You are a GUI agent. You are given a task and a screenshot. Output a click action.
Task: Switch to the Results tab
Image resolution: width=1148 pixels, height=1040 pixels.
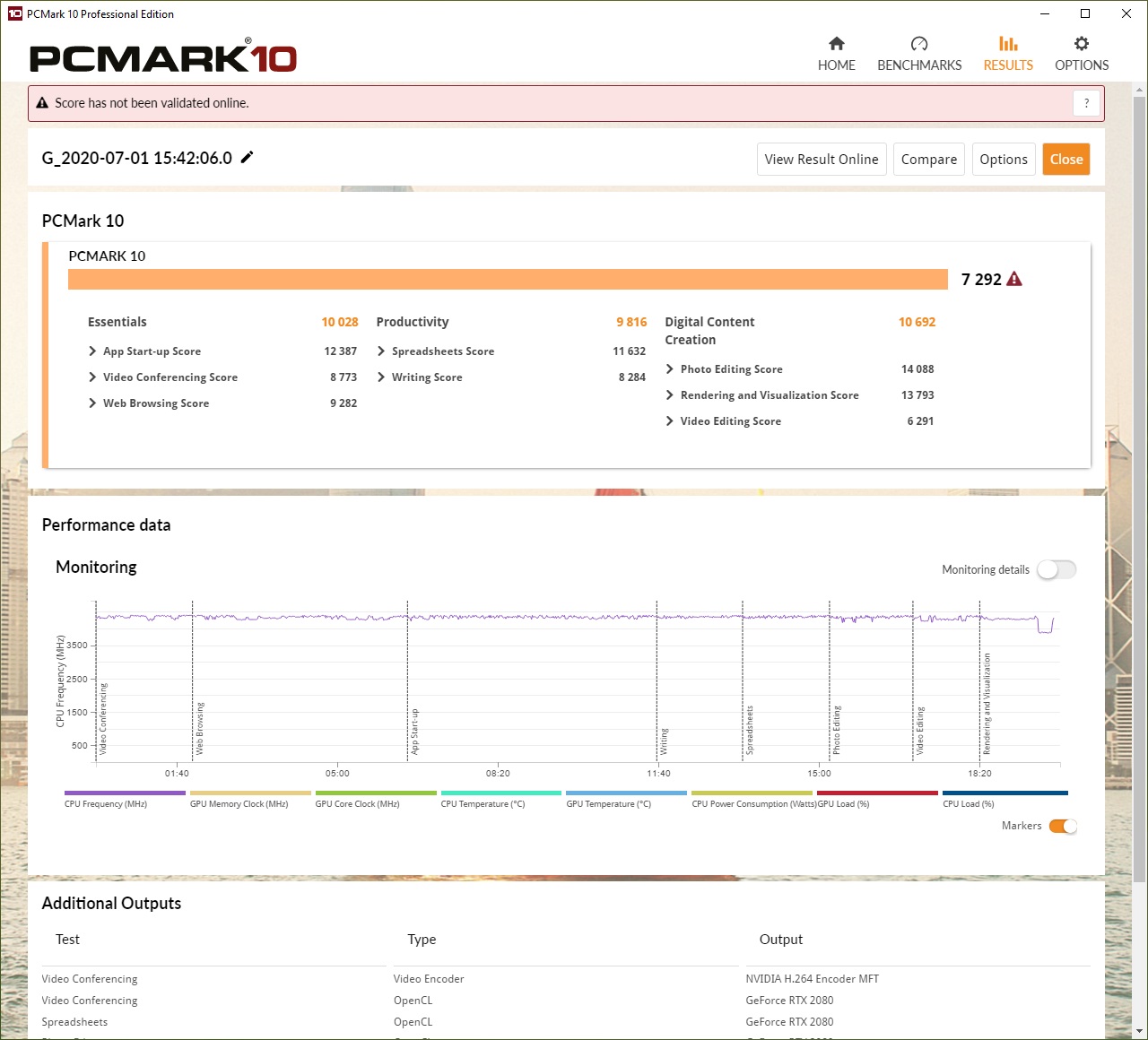click(x=1008, y=54)
